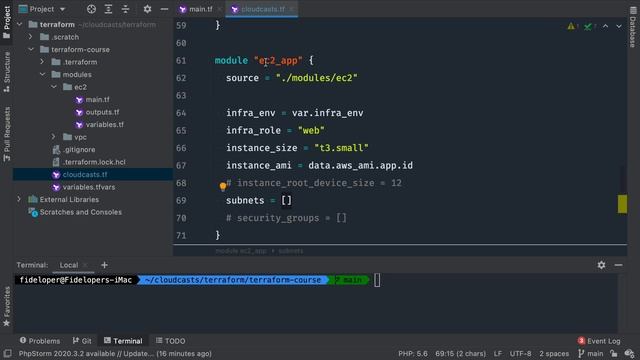Close the main.tf editor tab
The image size is (640, 360).
click(x=220, y=9)
